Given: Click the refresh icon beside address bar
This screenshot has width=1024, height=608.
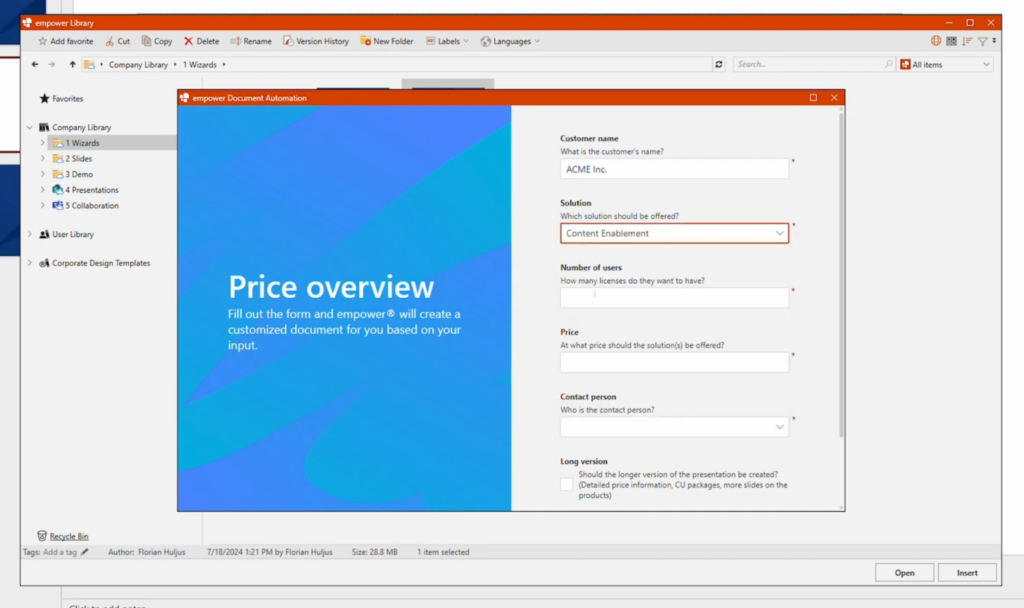Looking at the screenshot, I should tap(718, 64).
